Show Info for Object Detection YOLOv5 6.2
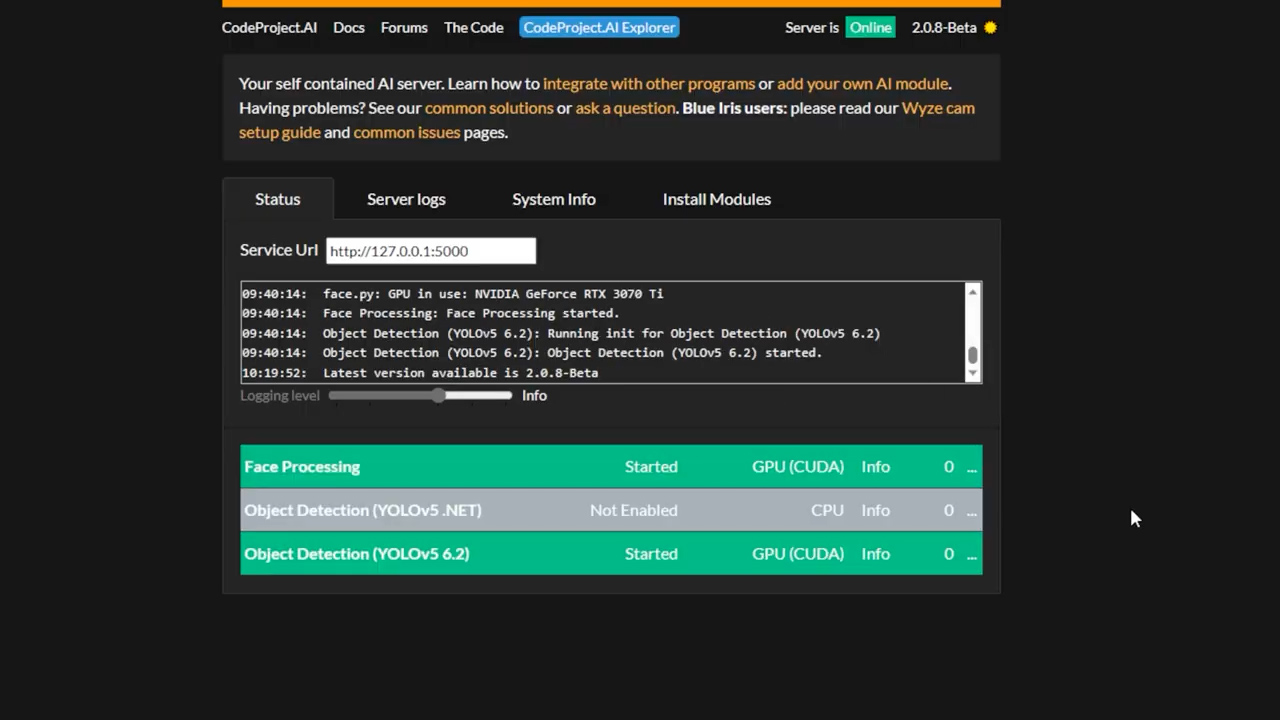This screenshot has height=720, width=1280. 876,554
